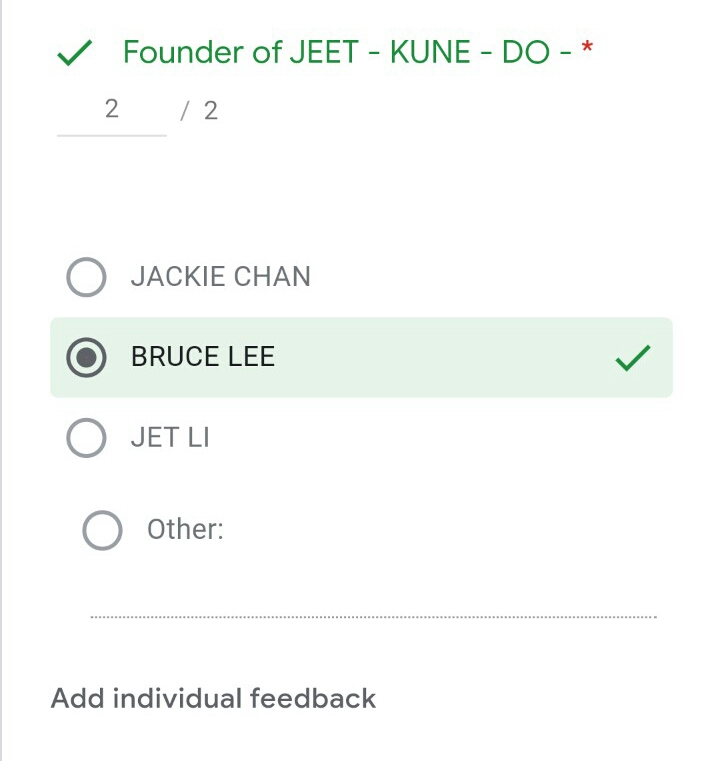Click the score input field showing 2
720x761 pixels.
(x=111, y=110)
